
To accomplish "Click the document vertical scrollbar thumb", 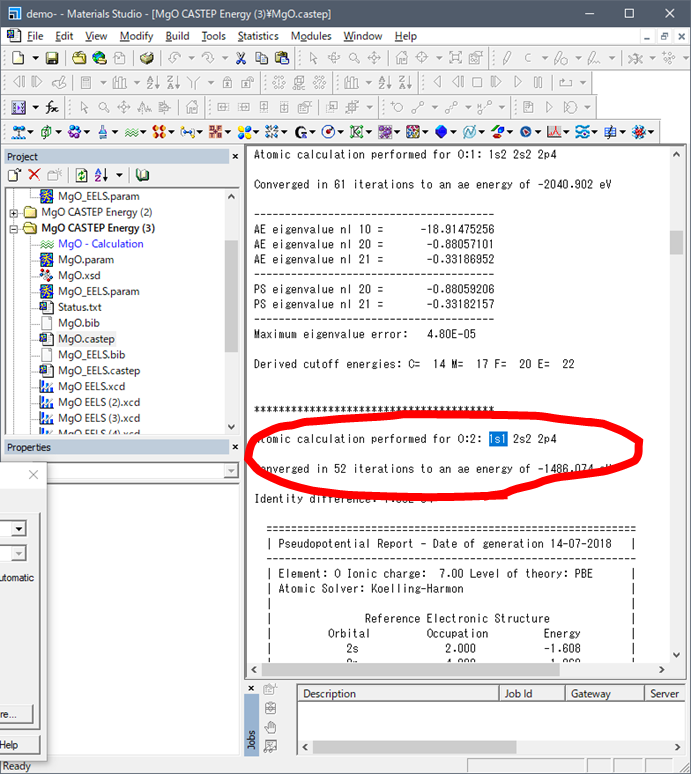I will click(x=676, y=242).
